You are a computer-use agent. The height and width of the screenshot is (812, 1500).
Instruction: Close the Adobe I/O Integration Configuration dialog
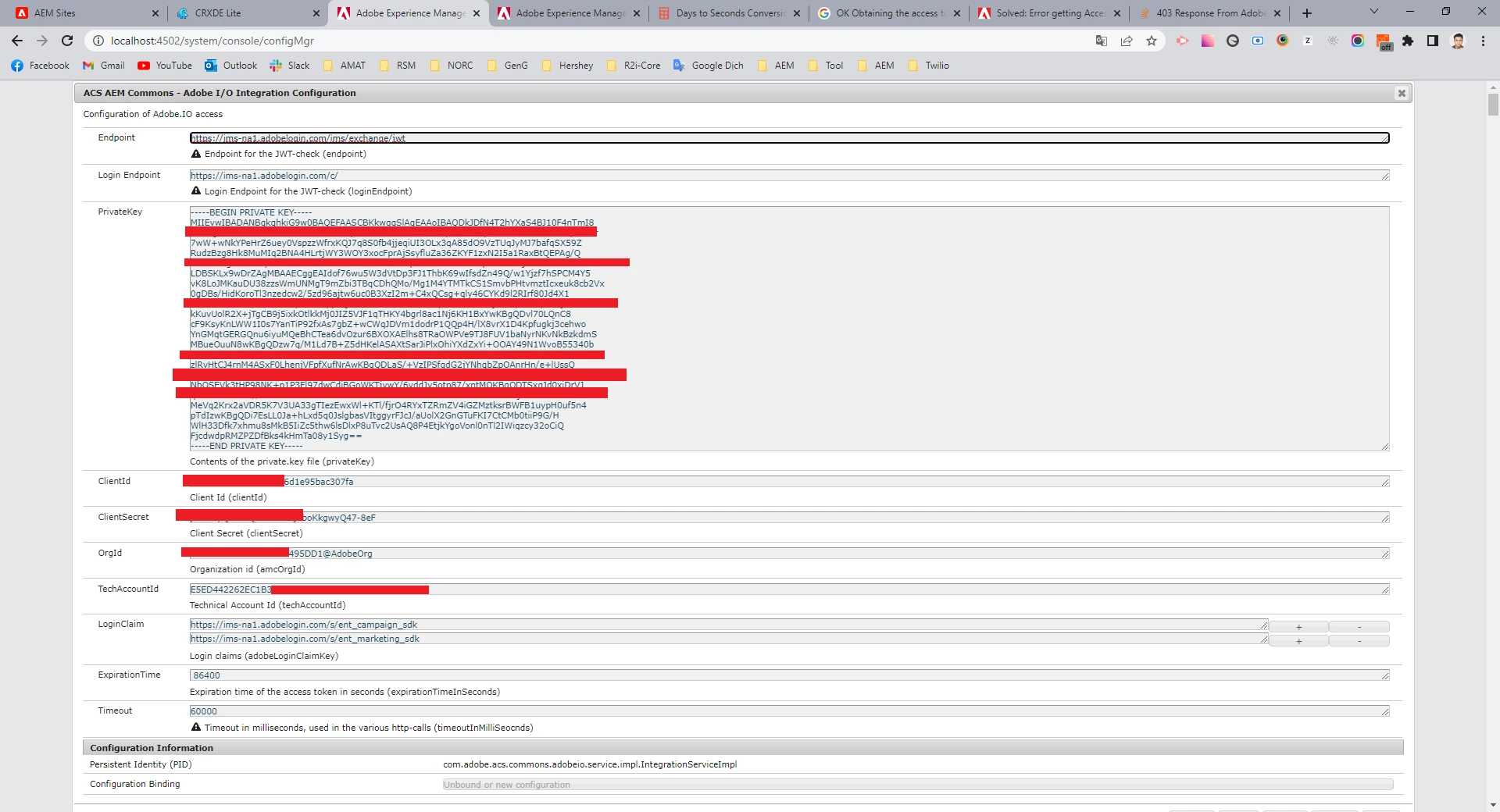click(1402, 93)
